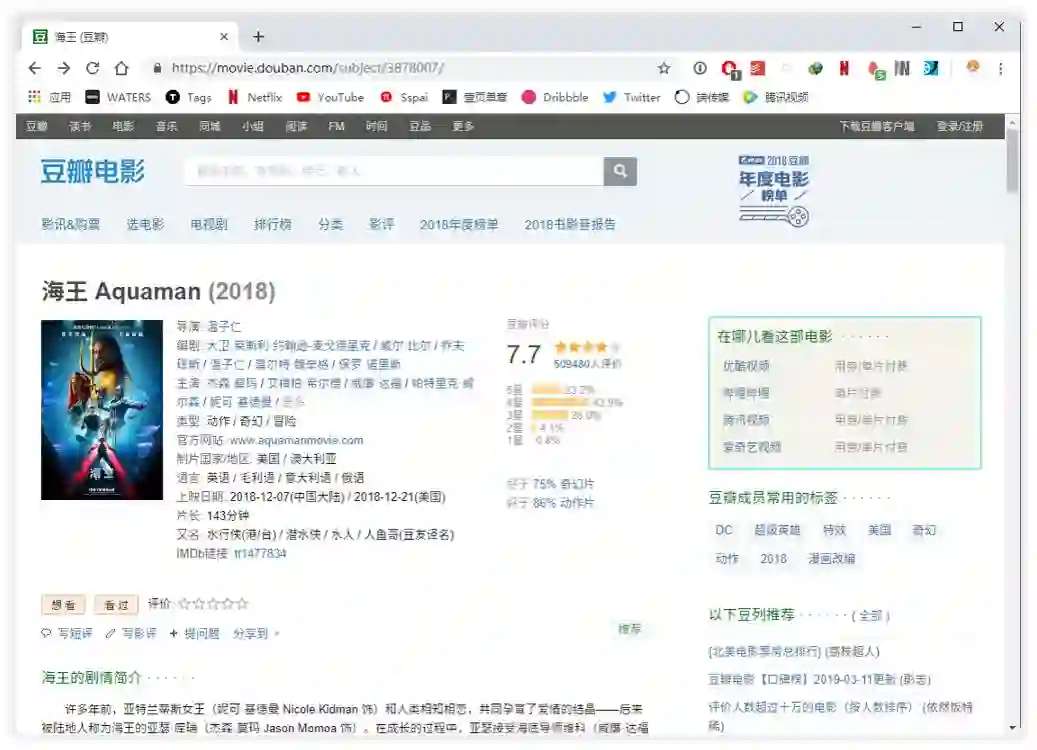Bookmark this page with star icon

tap(664, 68)
